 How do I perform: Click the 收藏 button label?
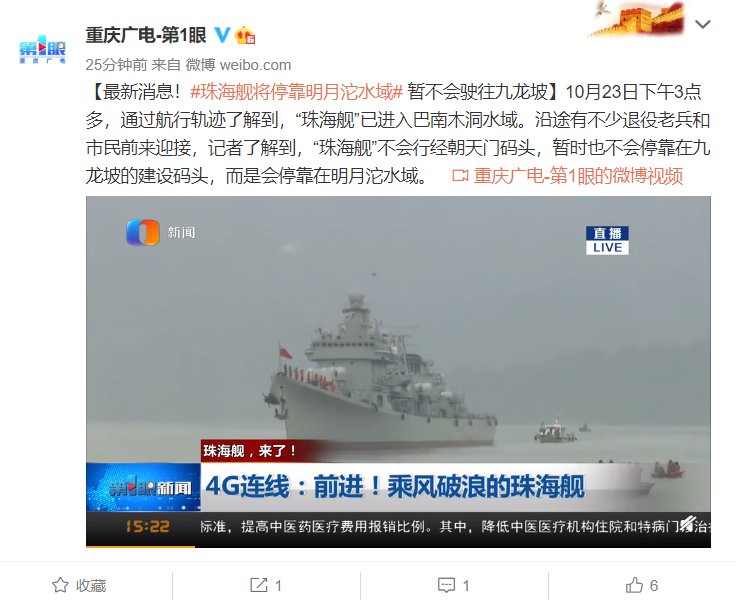point(91,586)
